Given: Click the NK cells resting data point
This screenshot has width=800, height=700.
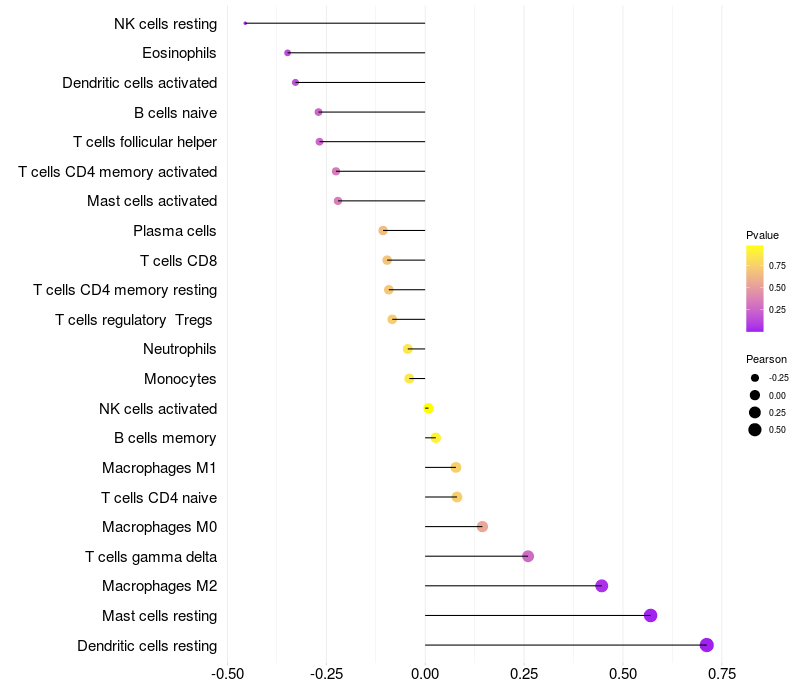Looking at the screenshot, I should click(245, 23).
